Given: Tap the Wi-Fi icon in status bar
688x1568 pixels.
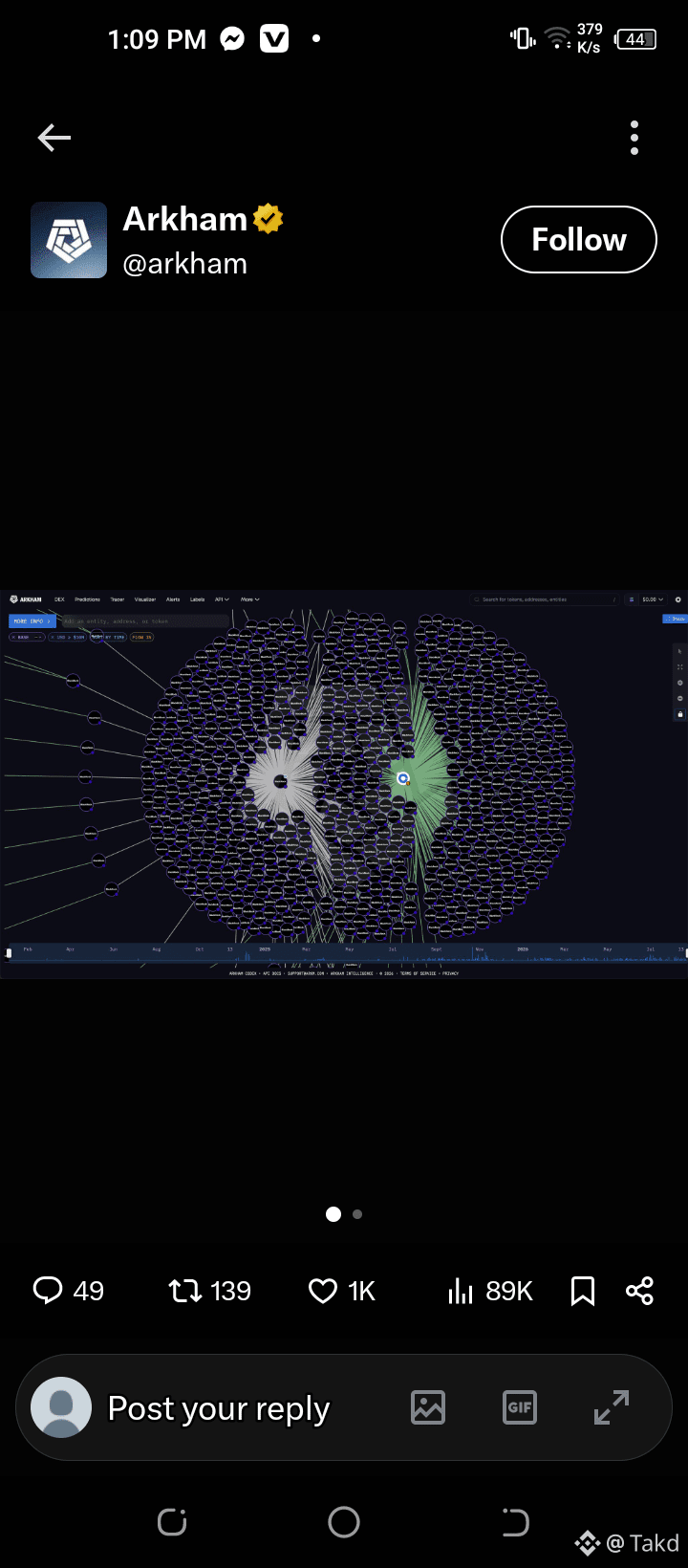Looking at the screenshot, I should click(x=557, y=38).
